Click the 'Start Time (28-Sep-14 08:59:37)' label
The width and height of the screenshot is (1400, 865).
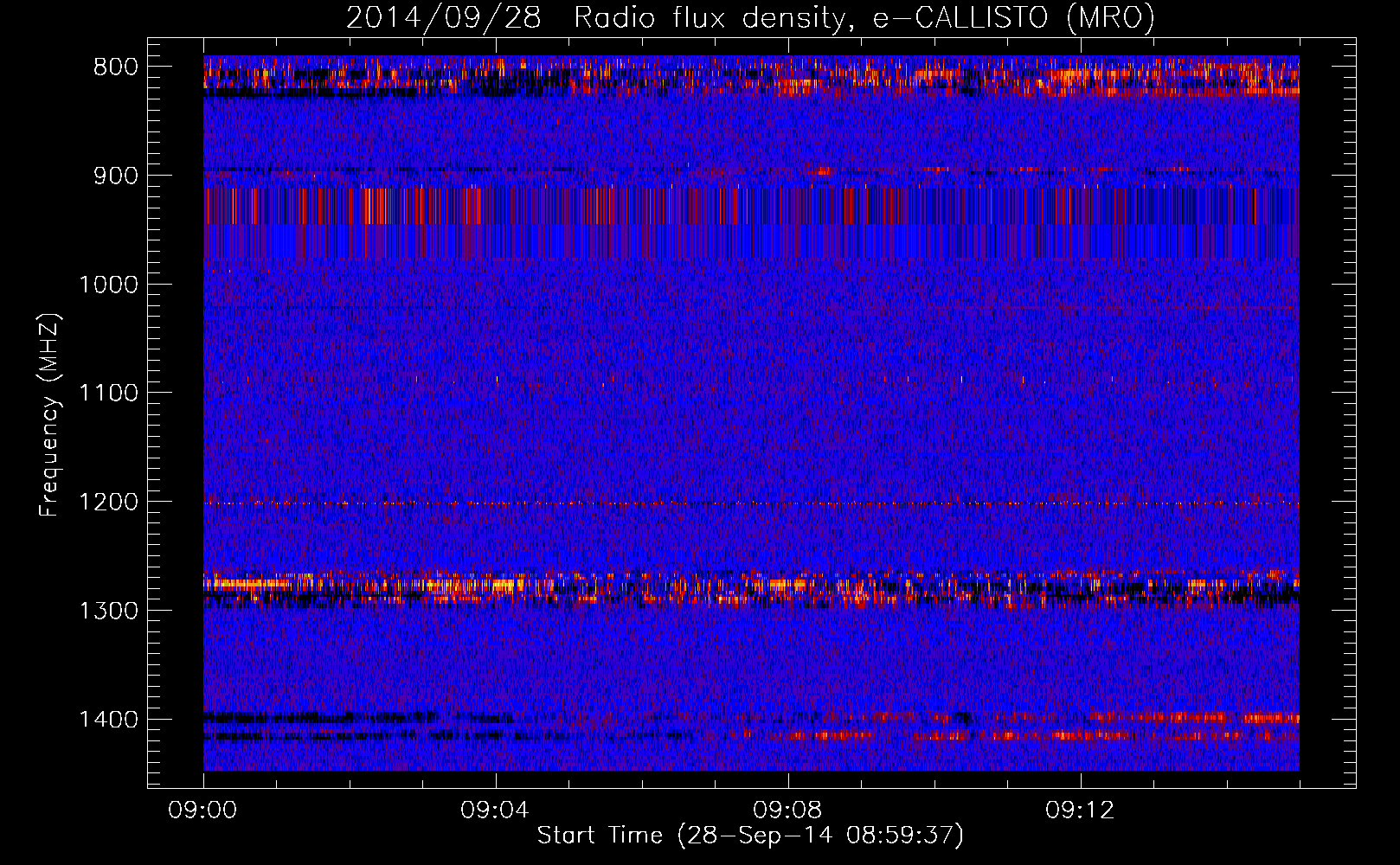(x=750, y=836)
